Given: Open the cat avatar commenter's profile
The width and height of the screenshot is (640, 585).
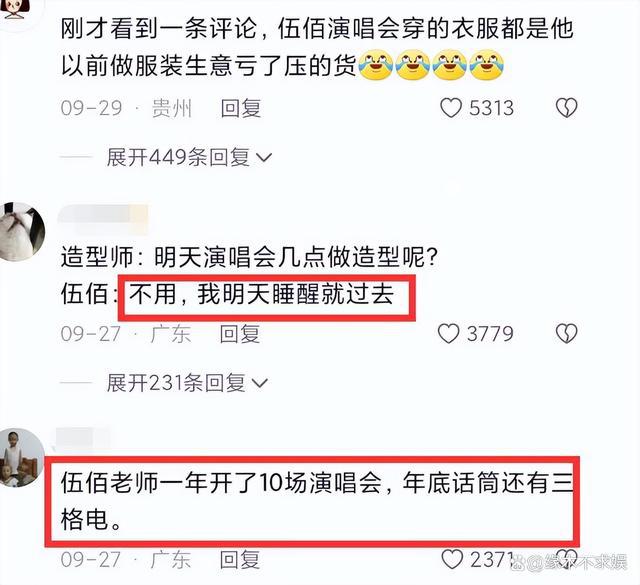Looking at the screenshot, I should click(20, 231).
